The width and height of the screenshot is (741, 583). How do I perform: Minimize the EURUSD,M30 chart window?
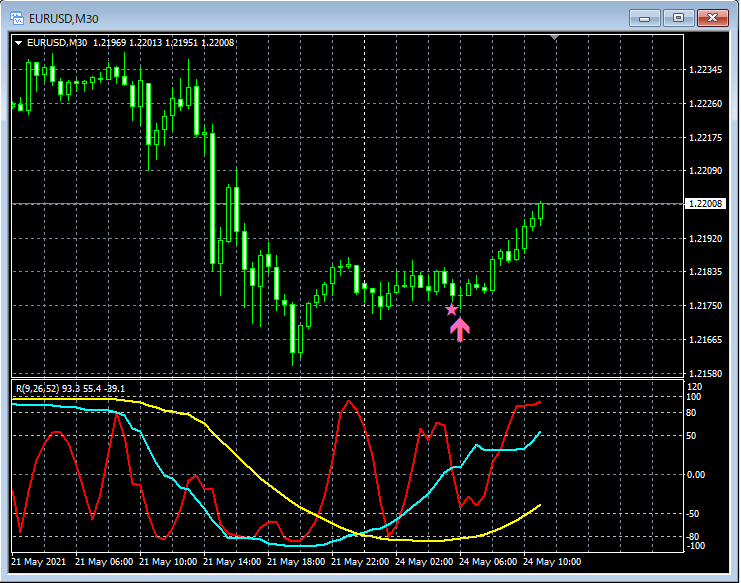click(644, 18)
